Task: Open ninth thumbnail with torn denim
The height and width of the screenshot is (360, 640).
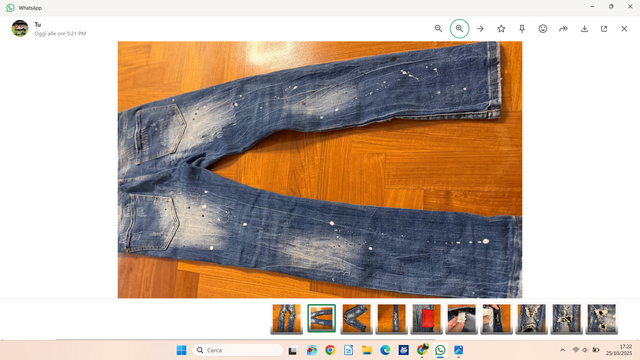Action: click(x=566, y=318)
